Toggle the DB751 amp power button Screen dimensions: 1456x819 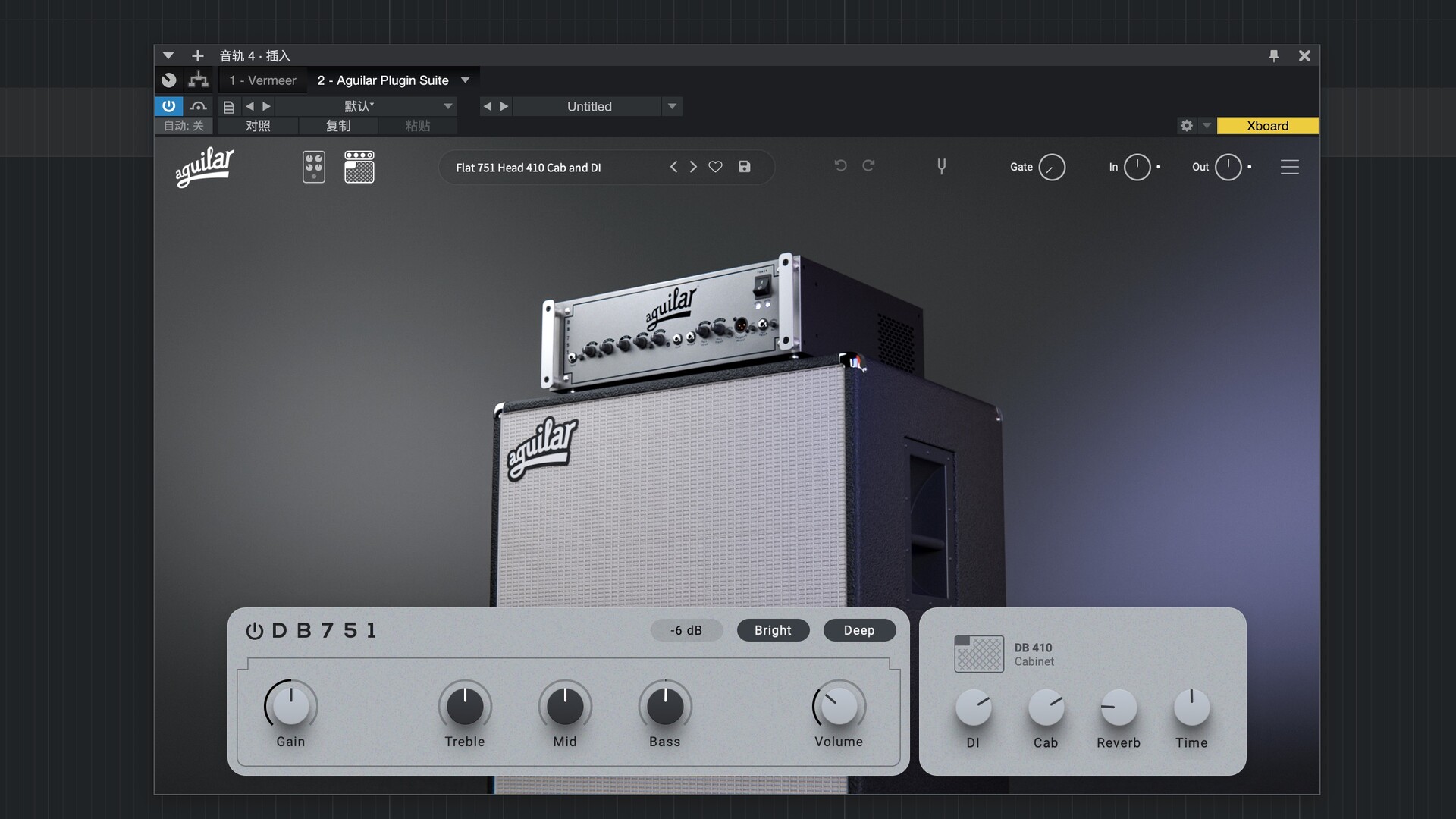pos(254,631)
